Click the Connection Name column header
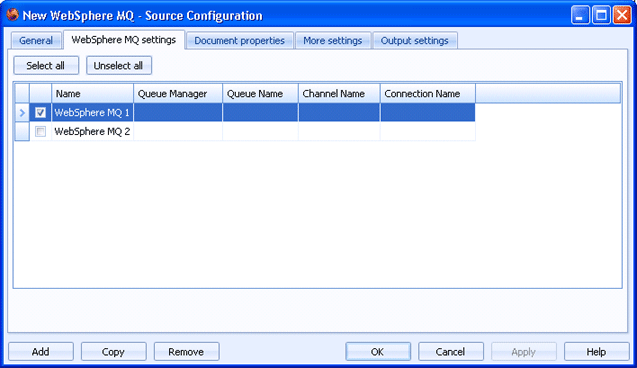 pos(428,93)
